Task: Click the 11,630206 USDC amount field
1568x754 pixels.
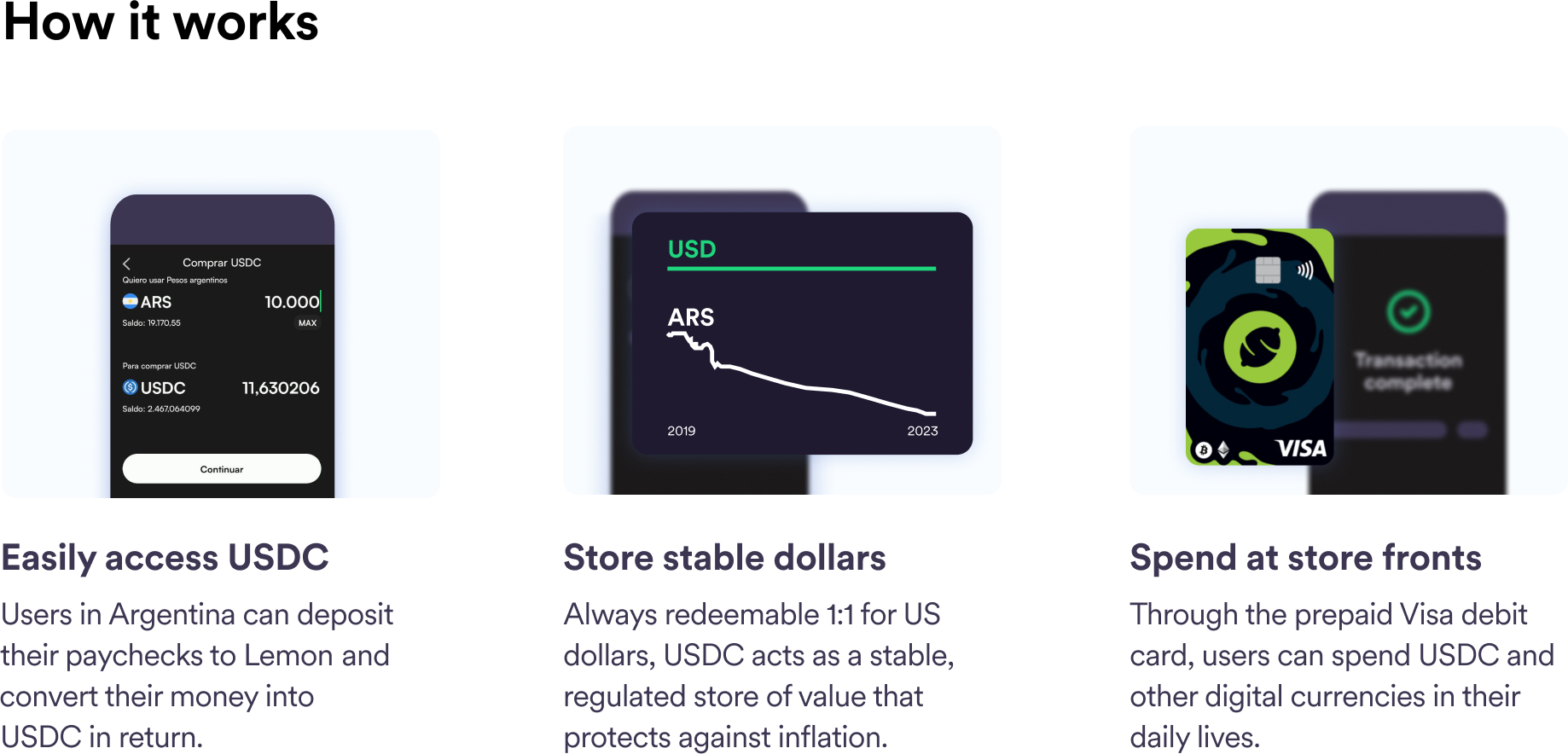Action: [x=281, y=388]
